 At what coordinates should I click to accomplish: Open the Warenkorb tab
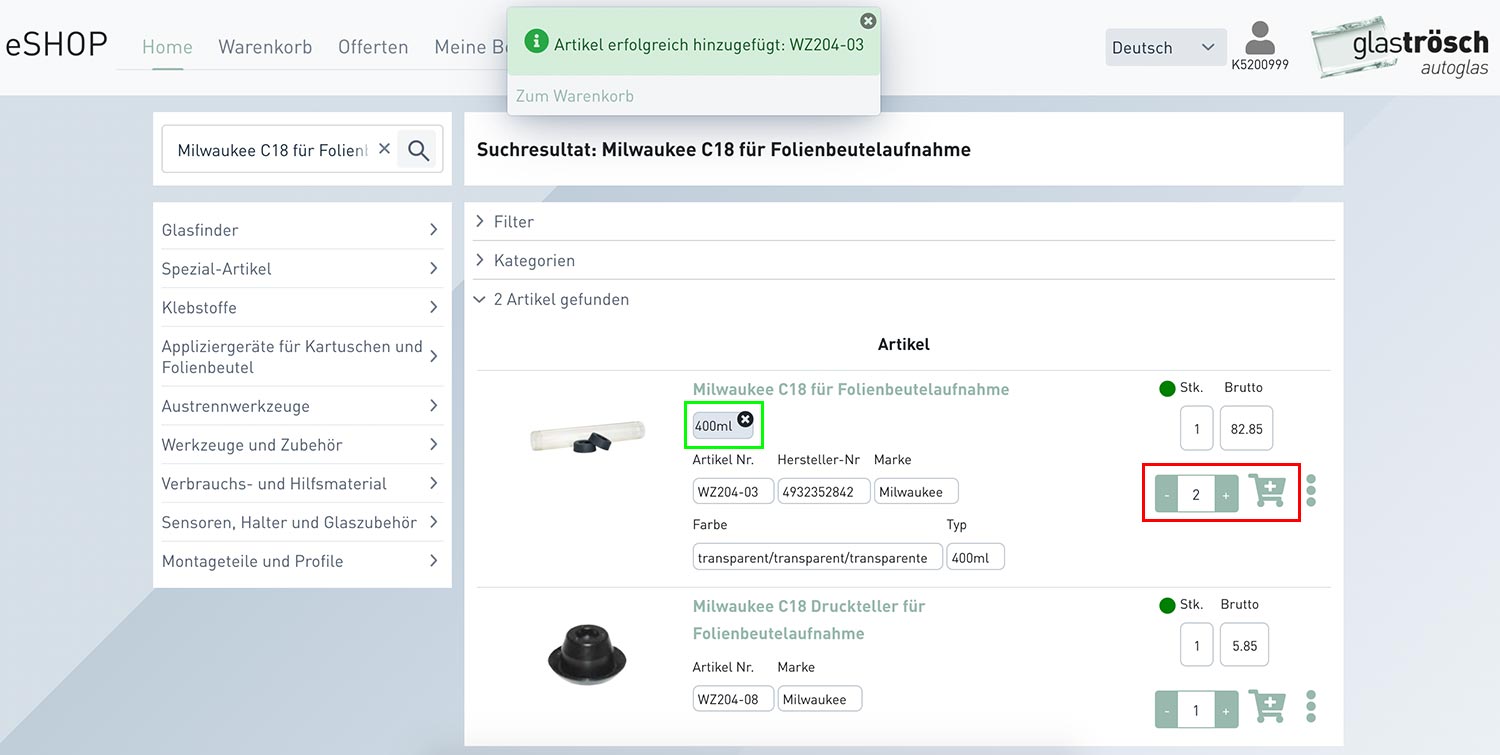[x=265, y=47]
